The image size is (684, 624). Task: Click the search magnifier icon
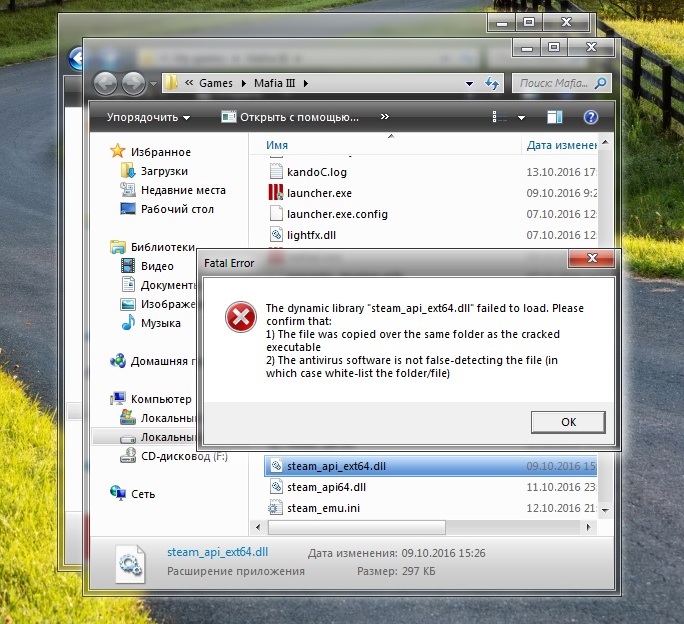(600, 82)
